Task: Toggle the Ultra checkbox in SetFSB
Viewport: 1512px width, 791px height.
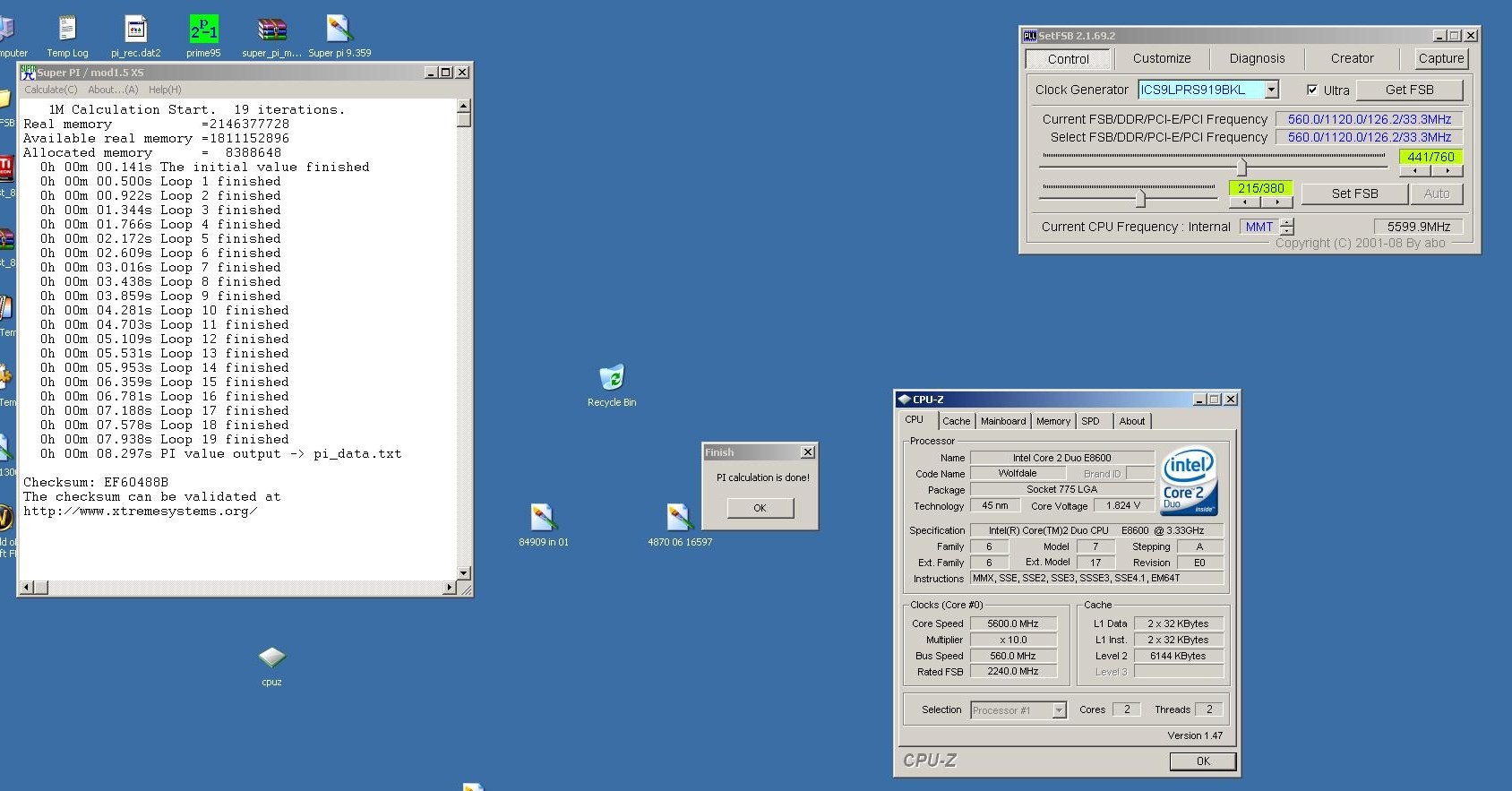Action: (1312, 90)
